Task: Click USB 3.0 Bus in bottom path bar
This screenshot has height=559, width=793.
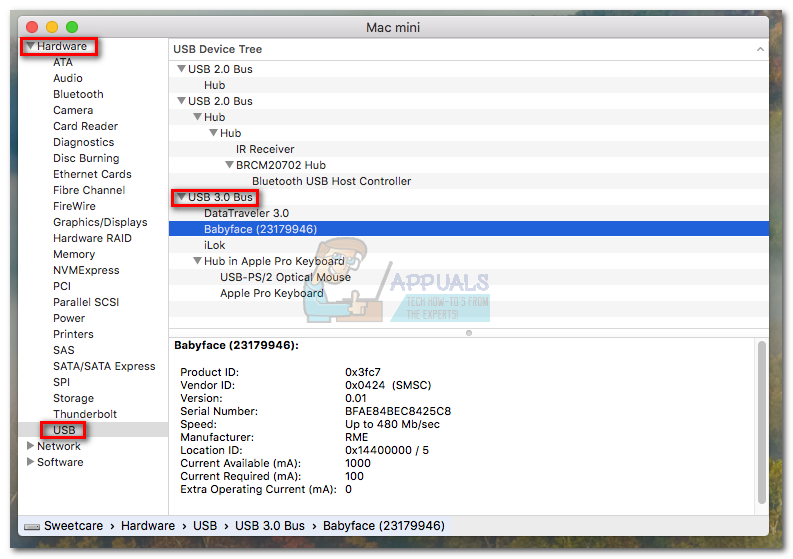Action: pos(270,526)
